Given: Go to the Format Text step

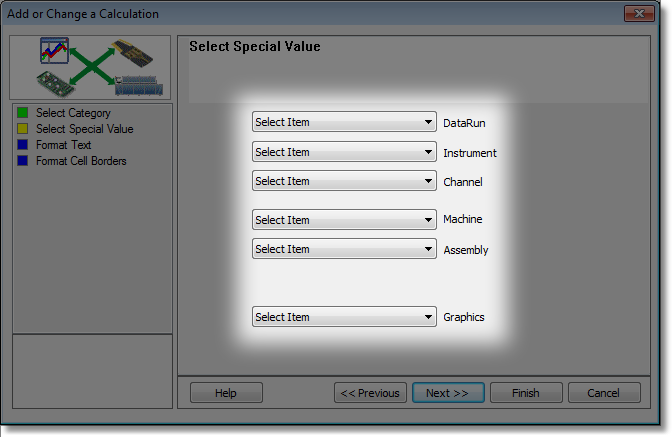Looking at the screenshot, I should (63, 145).
